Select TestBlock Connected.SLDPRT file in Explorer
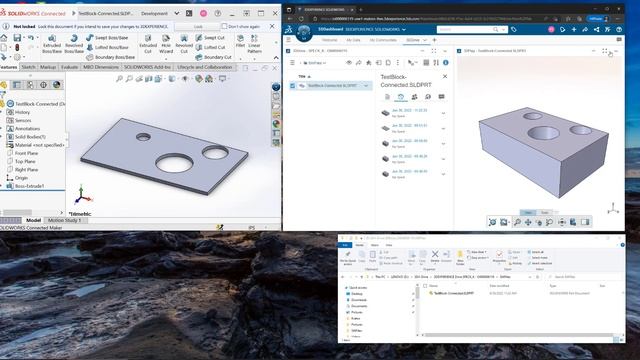640x360 pixels. 453,293
